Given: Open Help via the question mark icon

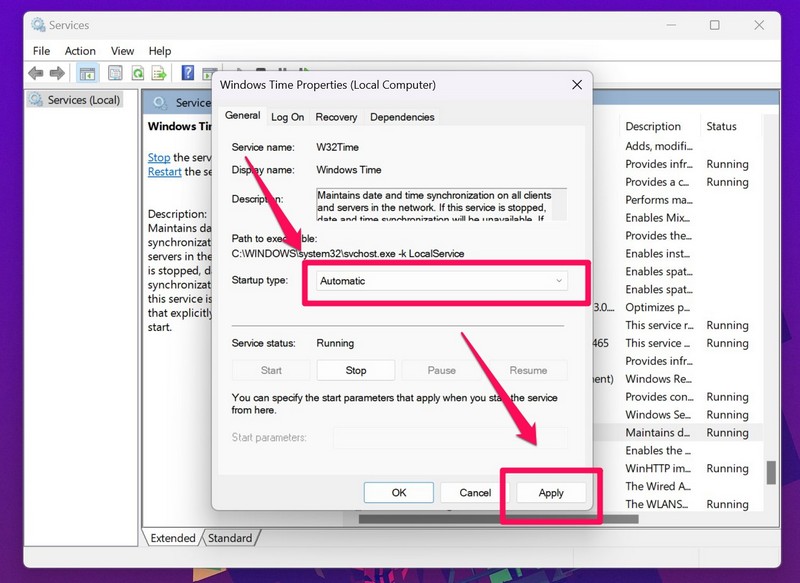Looking at the screenshot, I should (187, 72).
